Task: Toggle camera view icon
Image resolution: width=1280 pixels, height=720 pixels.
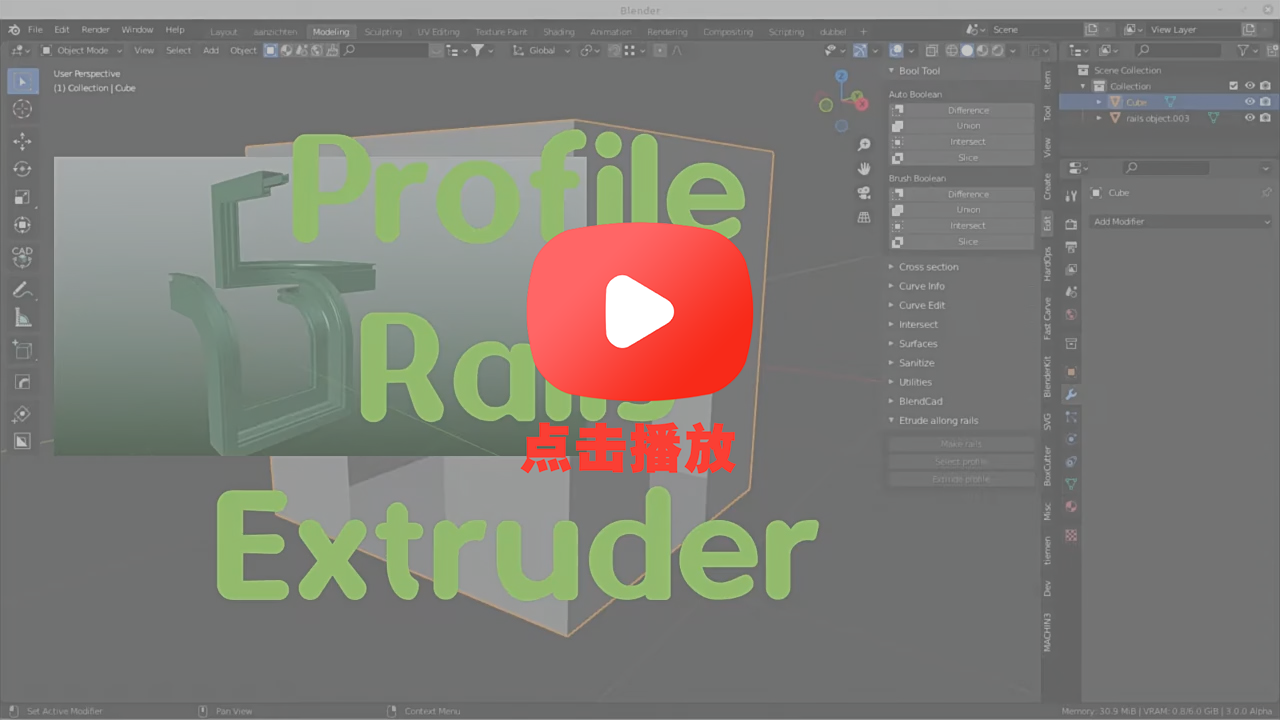Action: tap(864, 193)
